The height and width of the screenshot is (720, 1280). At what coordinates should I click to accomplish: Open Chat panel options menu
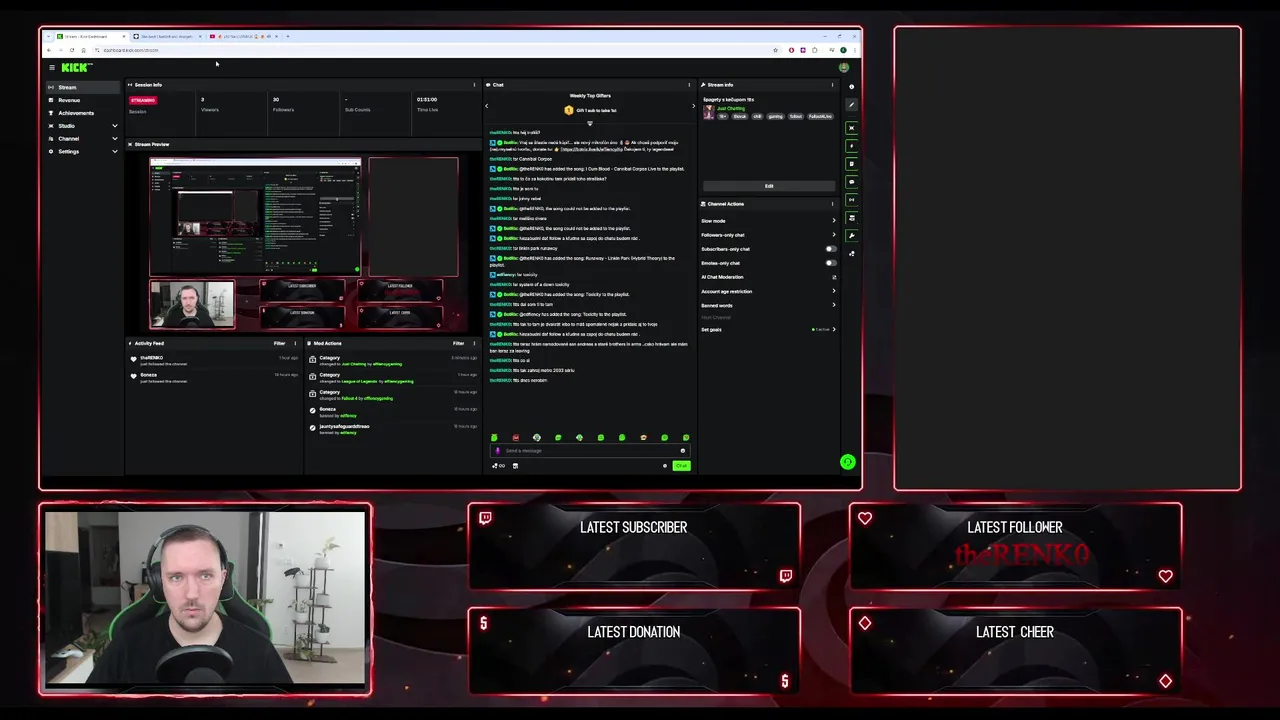point(689,85)
